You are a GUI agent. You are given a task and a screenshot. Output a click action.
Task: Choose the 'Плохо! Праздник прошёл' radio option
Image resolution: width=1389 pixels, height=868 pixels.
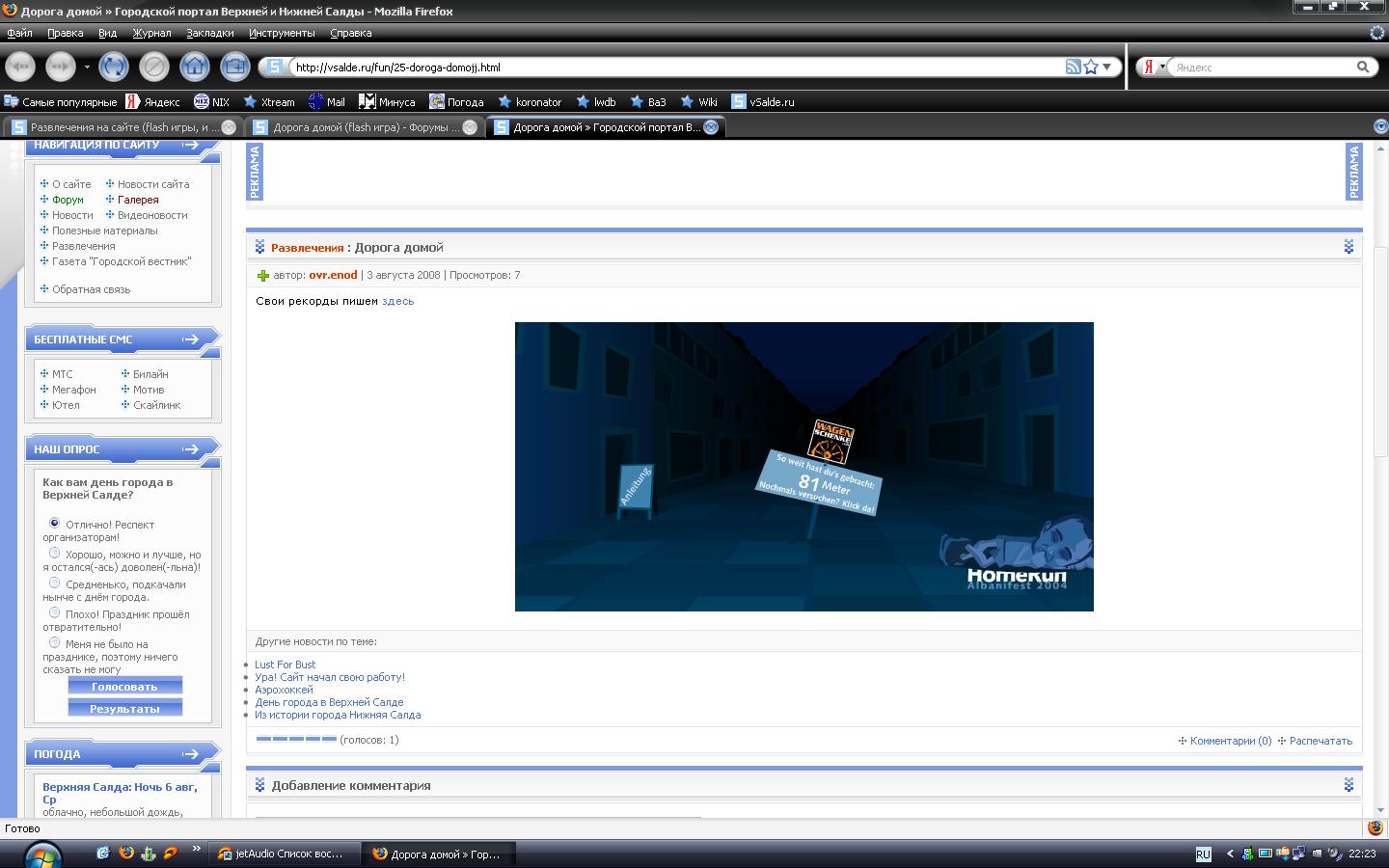click(x=54, y=612)
